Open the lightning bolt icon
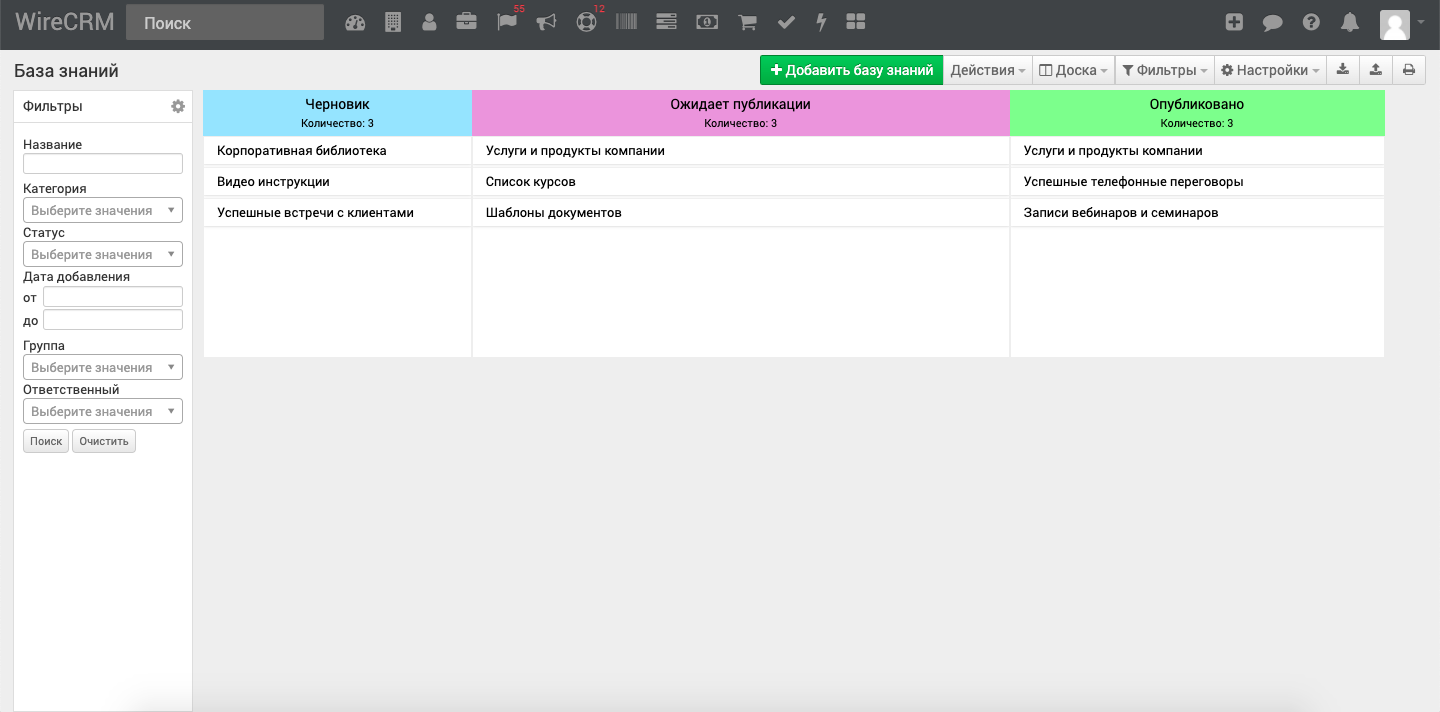1440x712 pixels. (x=822, y=22)
